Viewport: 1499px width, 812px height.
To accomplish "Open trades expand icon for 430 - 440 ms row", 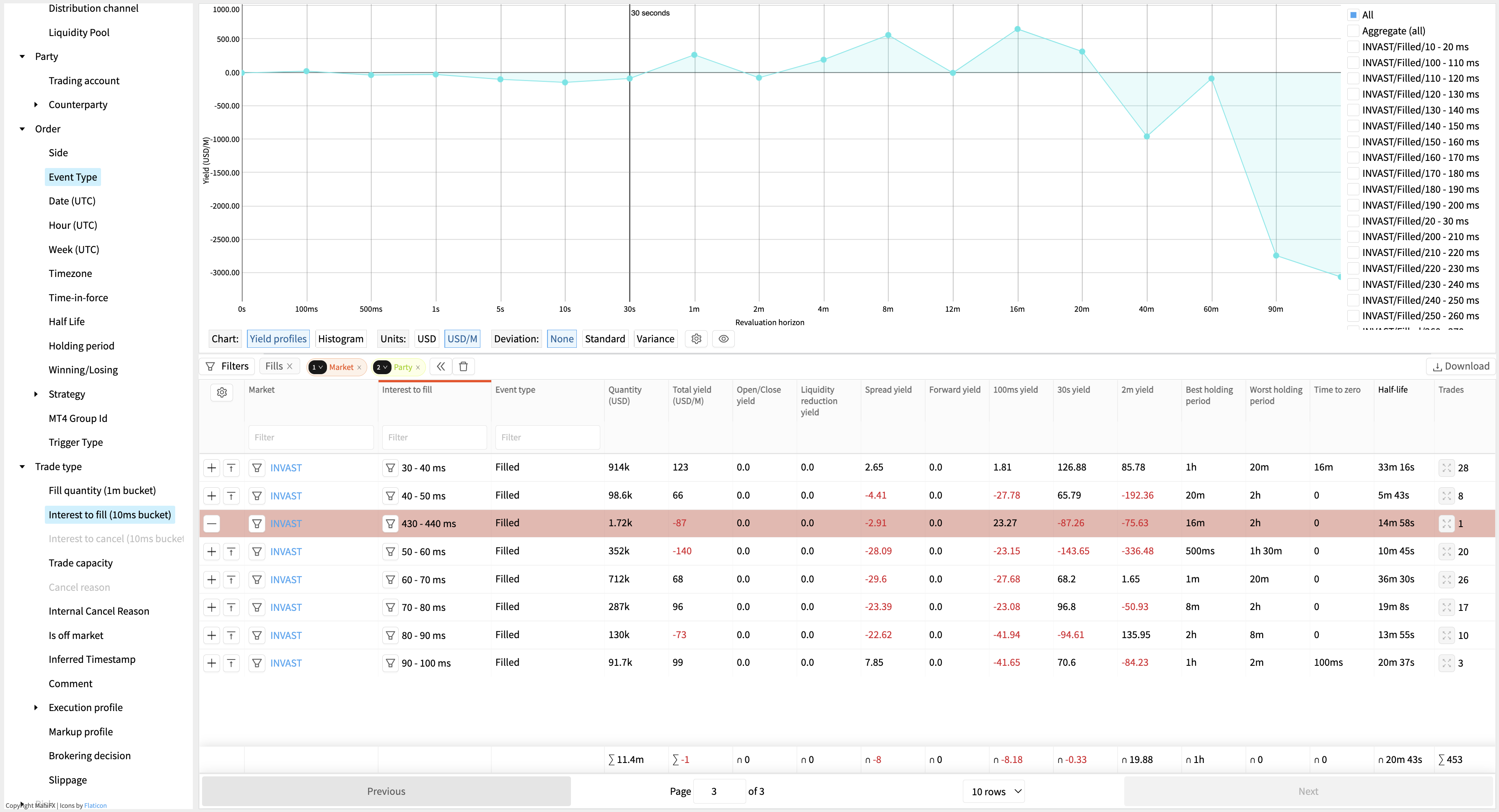I will [1446, 523].
